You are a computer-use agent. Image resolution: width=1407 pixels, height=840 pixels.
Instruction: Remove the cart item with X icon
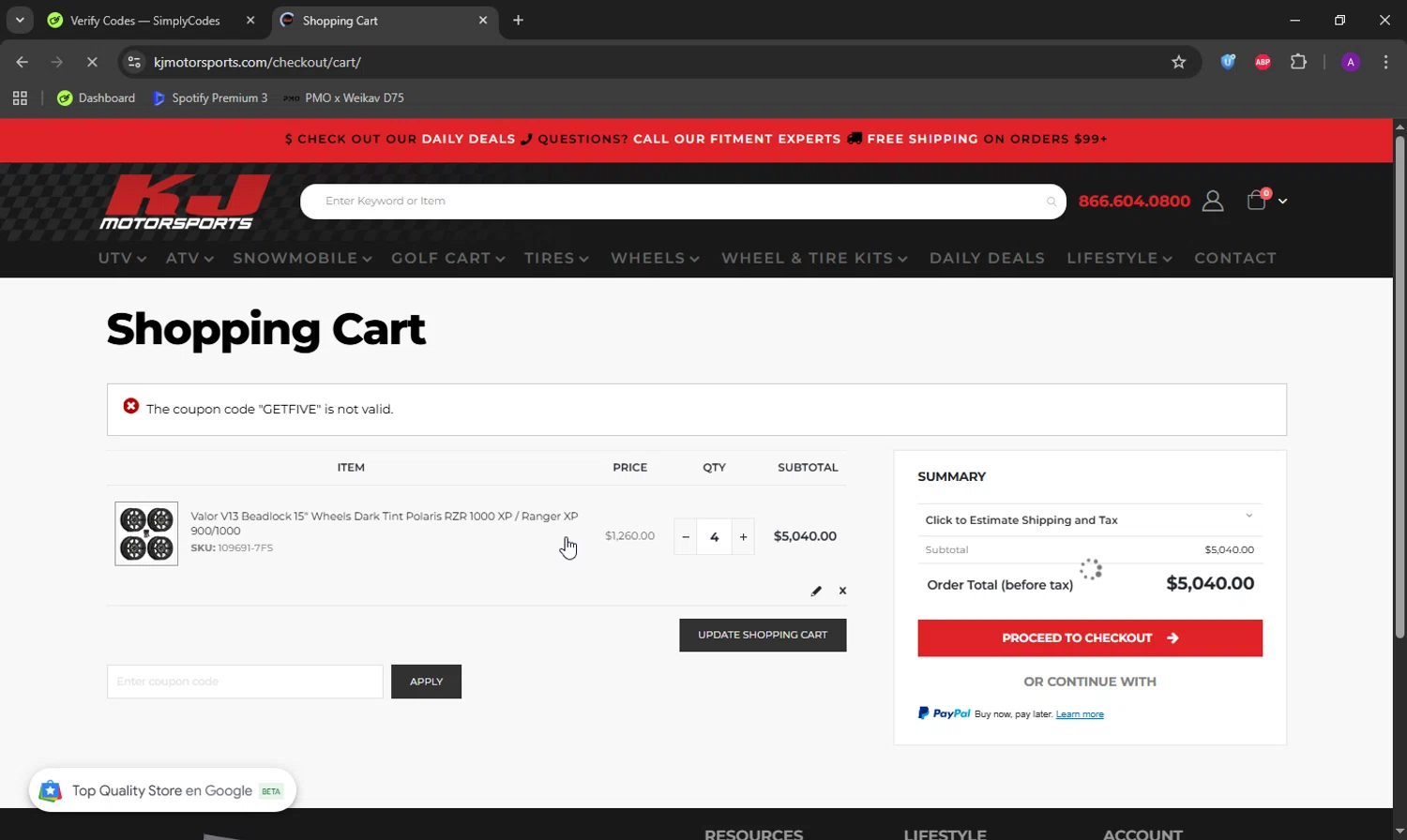[842, 591]
